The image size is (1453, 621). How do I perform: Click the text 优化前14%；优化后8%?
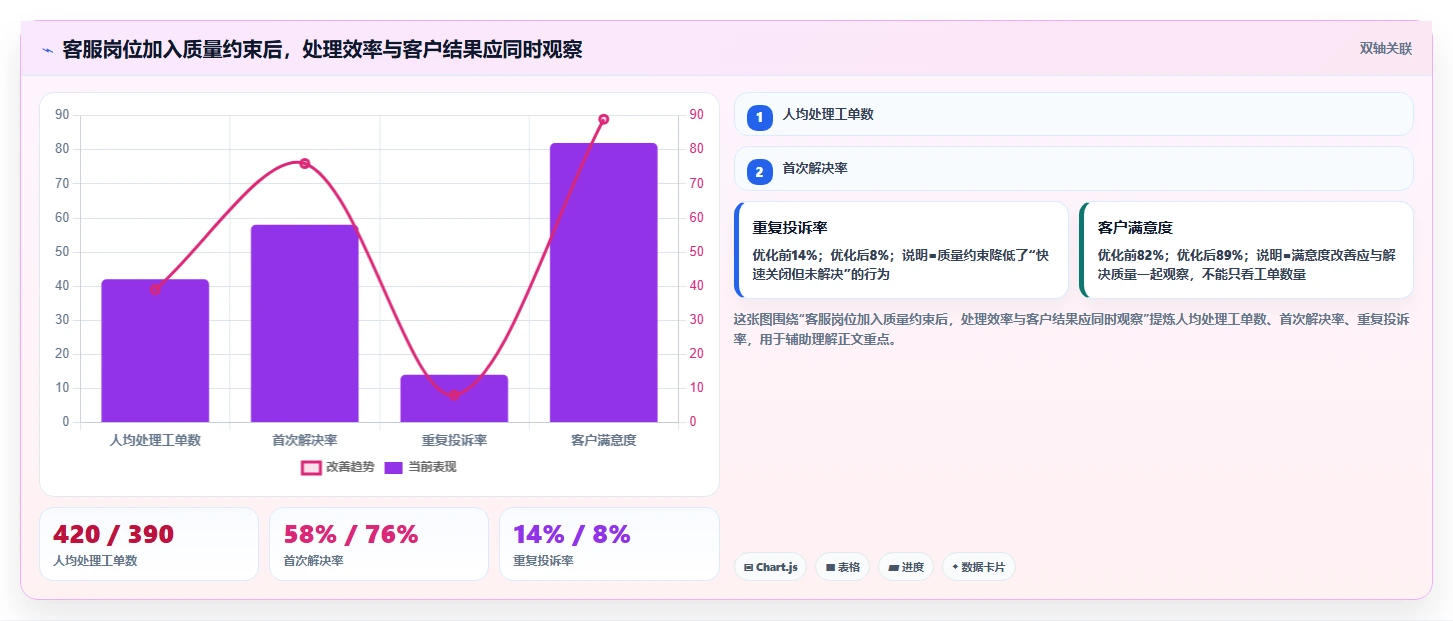(x=823, y=255)
